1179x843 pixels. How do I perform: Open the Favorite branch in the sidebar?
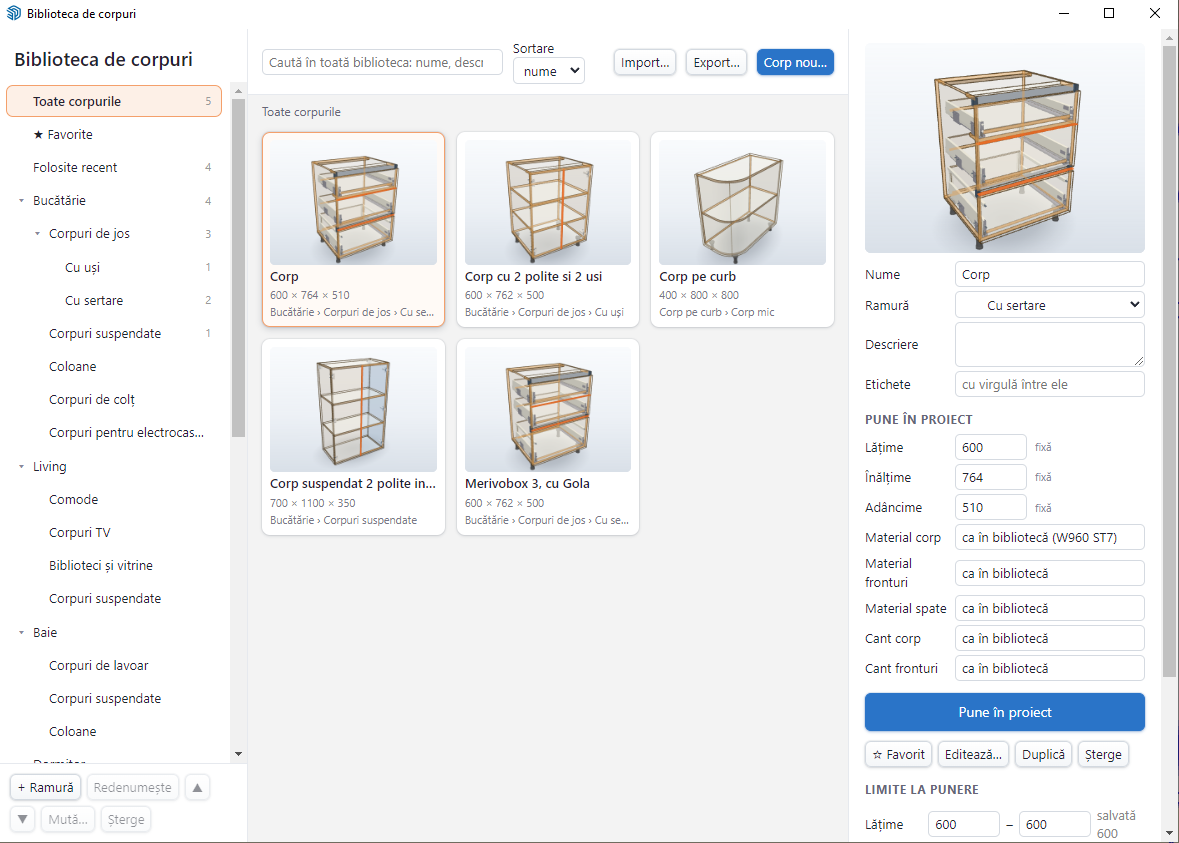(114, 135)
